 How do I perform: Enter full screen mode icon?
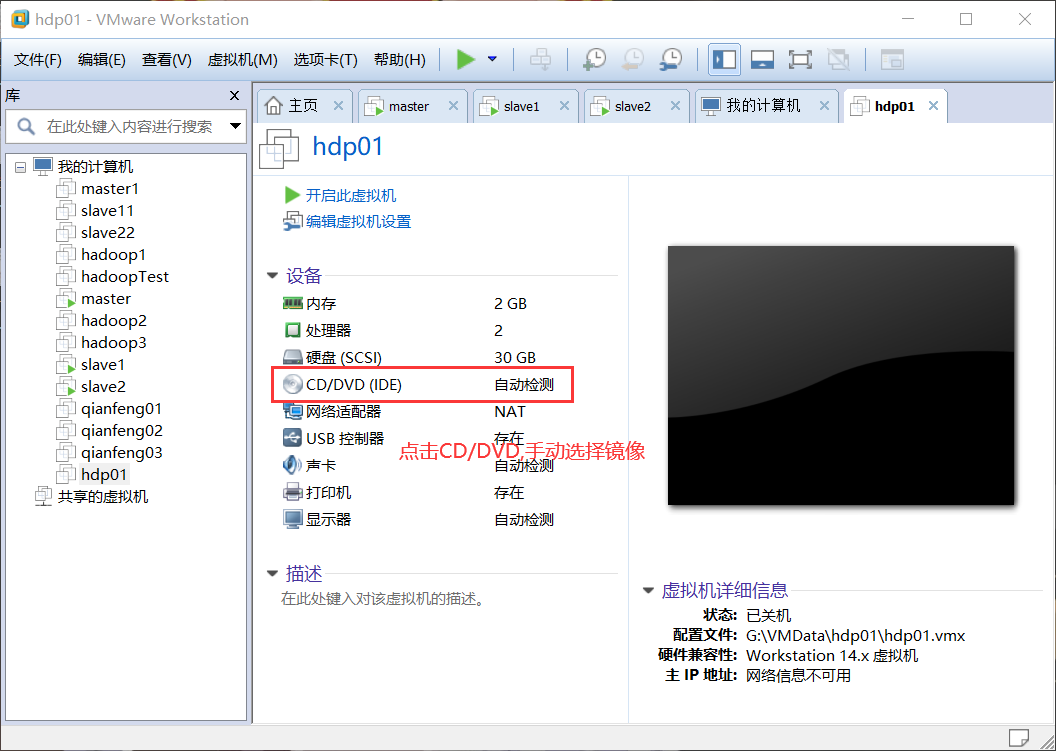point(800,59)
